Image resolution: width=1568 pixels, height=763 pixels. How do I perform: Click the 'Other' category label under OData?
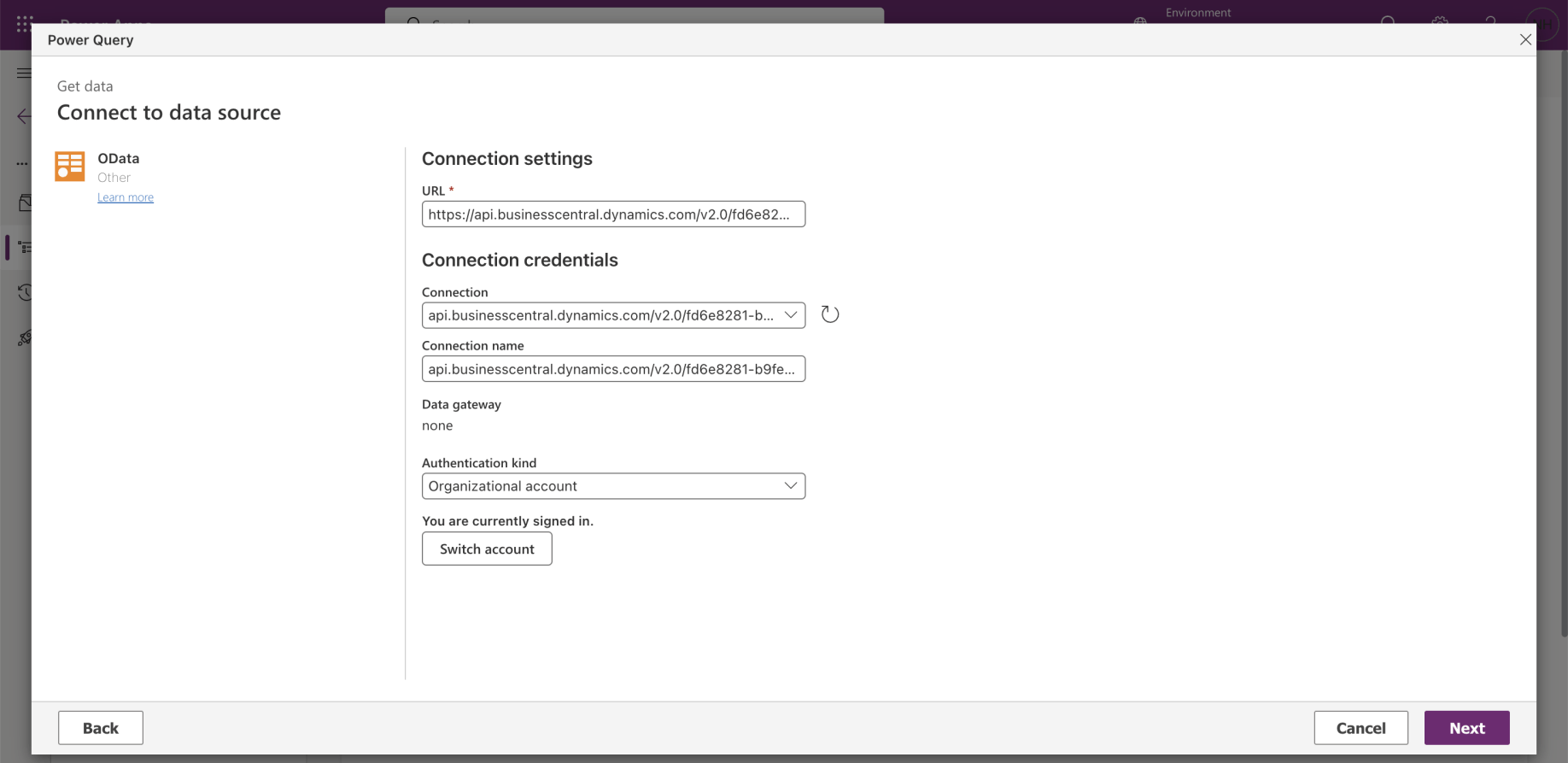coord(114,178)
